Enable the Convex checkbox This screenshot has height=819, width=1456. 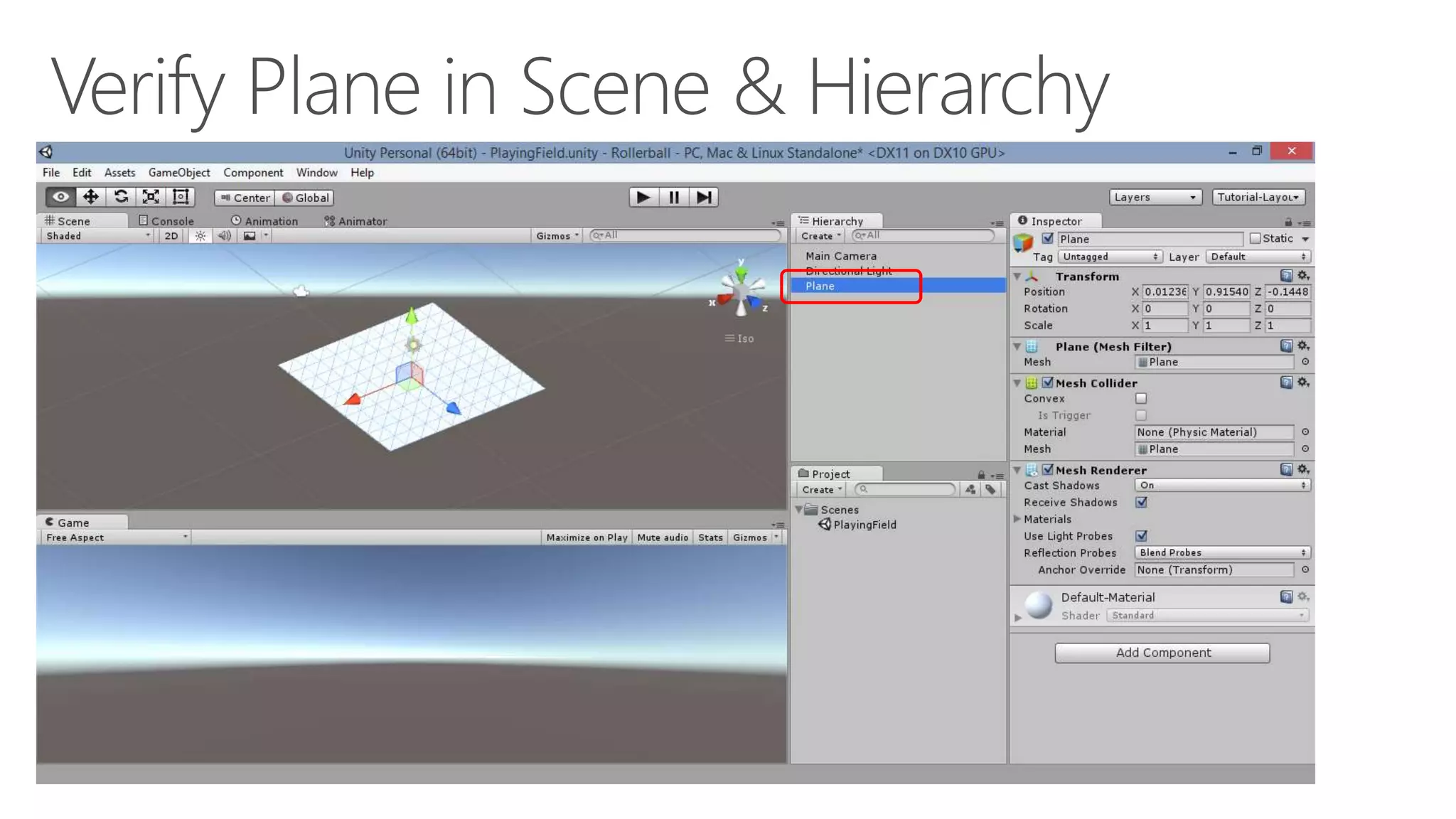pos(1141,399)
